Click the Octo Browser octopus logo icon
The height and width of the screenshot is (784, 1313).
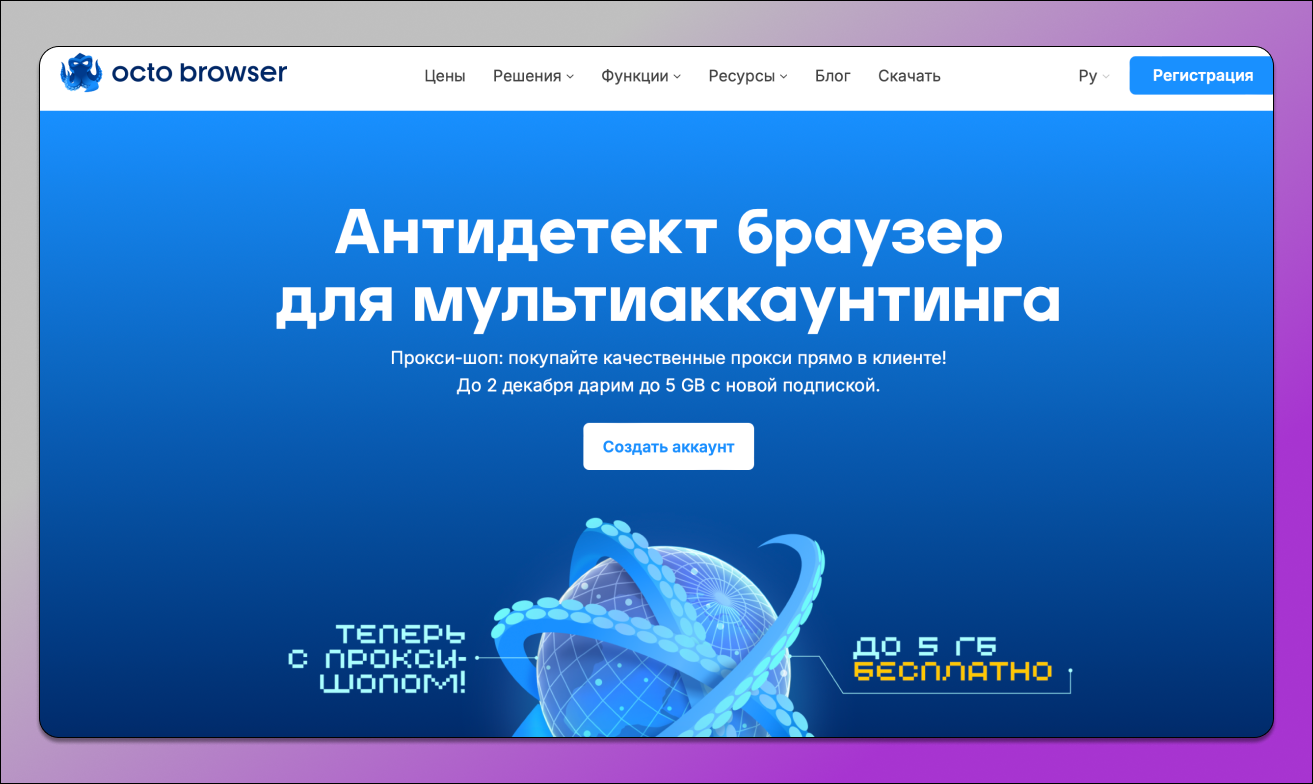pyautogui.click(x=80, y=72)
